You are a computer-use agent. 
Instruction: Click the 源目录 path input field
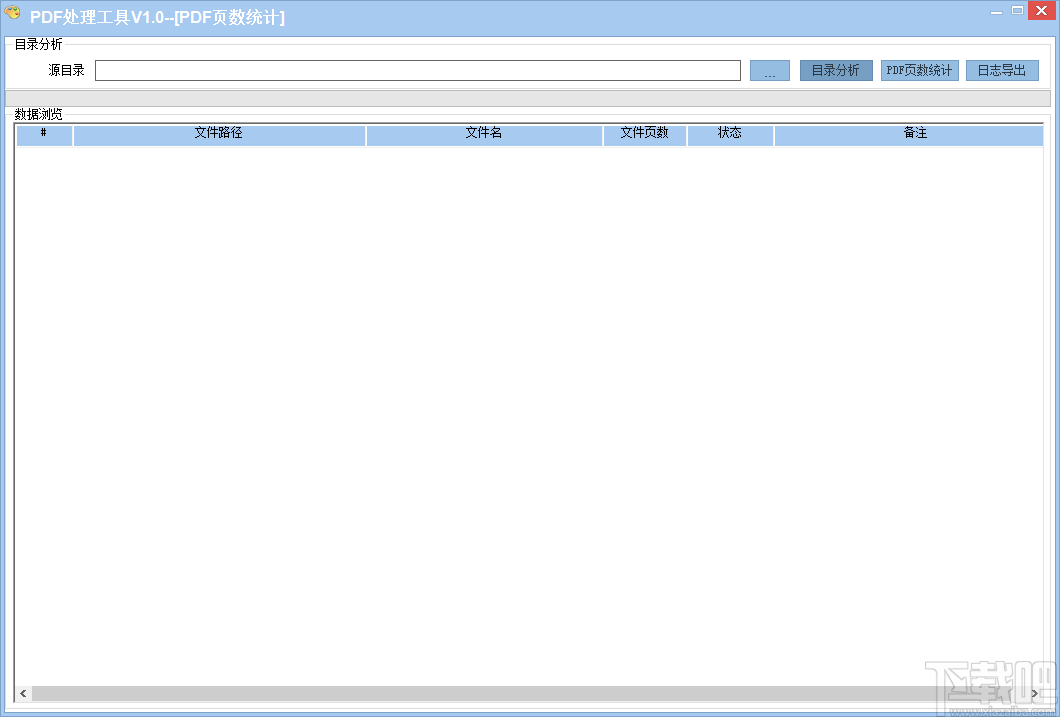click(418, 70)
